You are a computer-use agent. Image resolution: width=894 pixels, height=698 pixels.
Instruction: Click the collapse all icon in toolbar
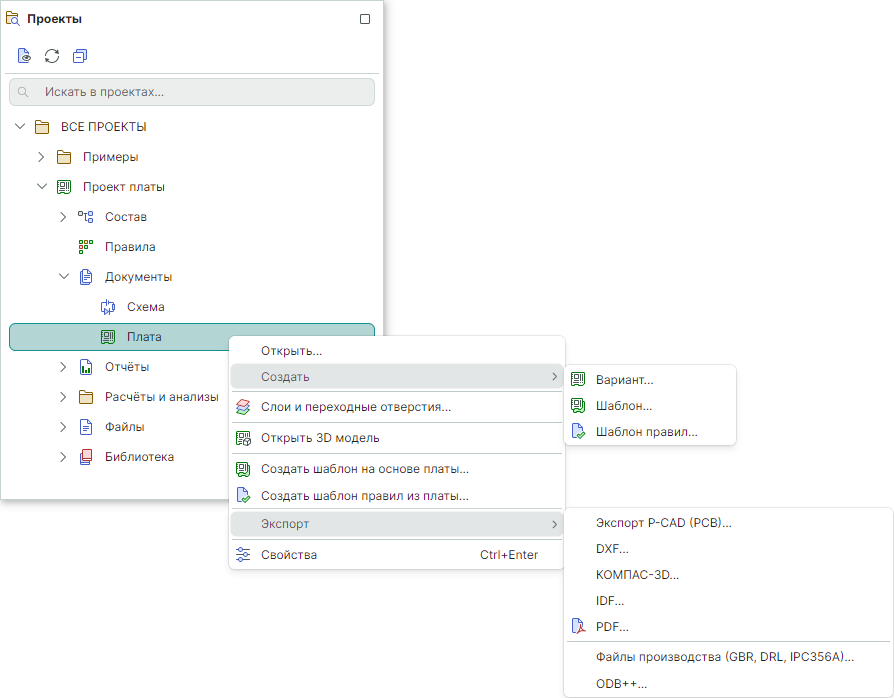80,56
